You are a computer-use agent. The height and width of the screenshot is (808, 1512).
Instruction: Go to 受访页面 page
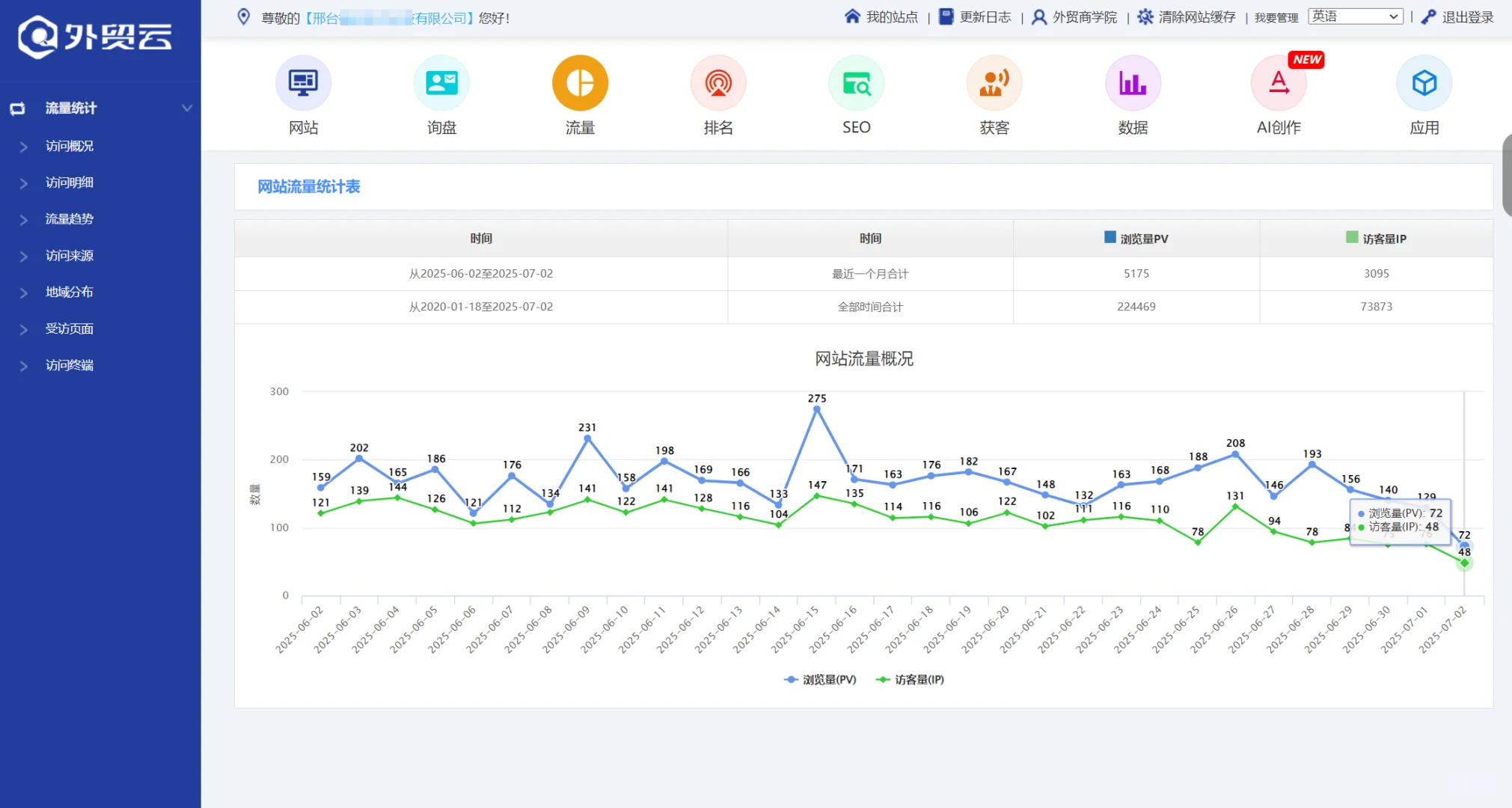tap(70, 328)
